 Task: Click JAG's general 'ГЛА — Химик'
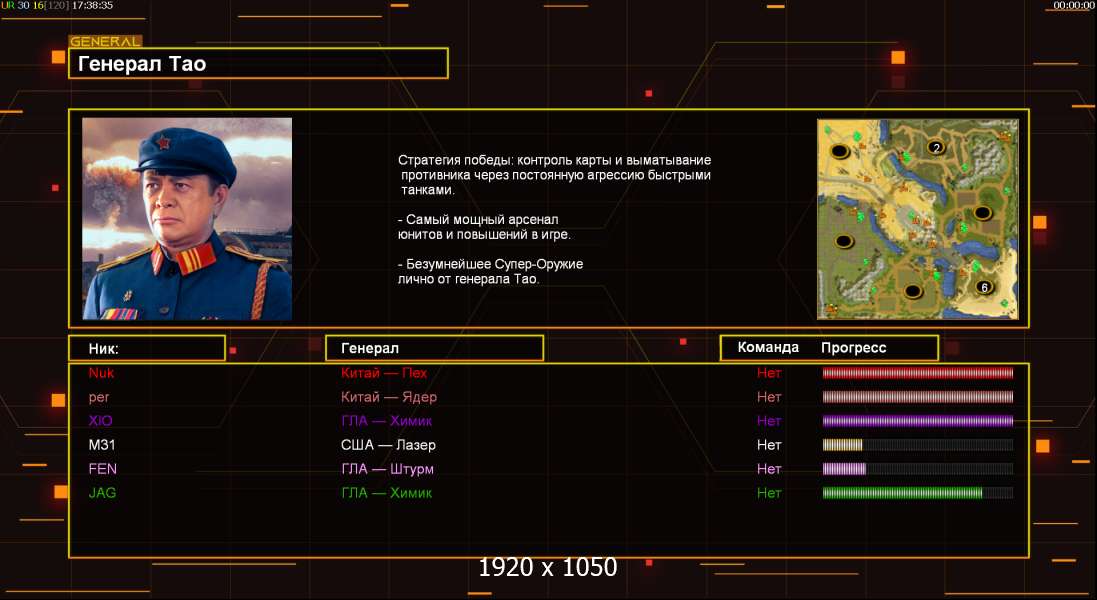coord(386,492)
